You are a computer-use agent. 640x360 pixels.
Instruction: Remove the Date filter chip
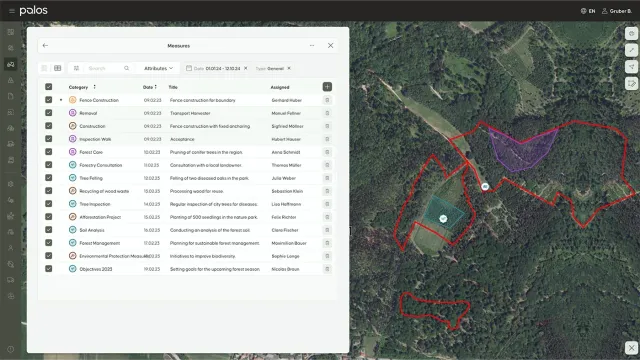pos(246,68)
